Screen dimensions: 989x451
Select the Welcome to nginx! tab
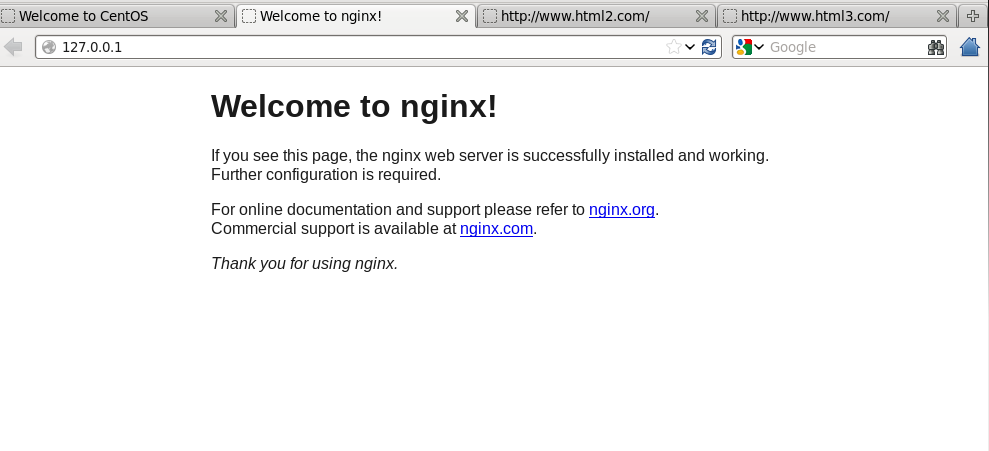356,16
